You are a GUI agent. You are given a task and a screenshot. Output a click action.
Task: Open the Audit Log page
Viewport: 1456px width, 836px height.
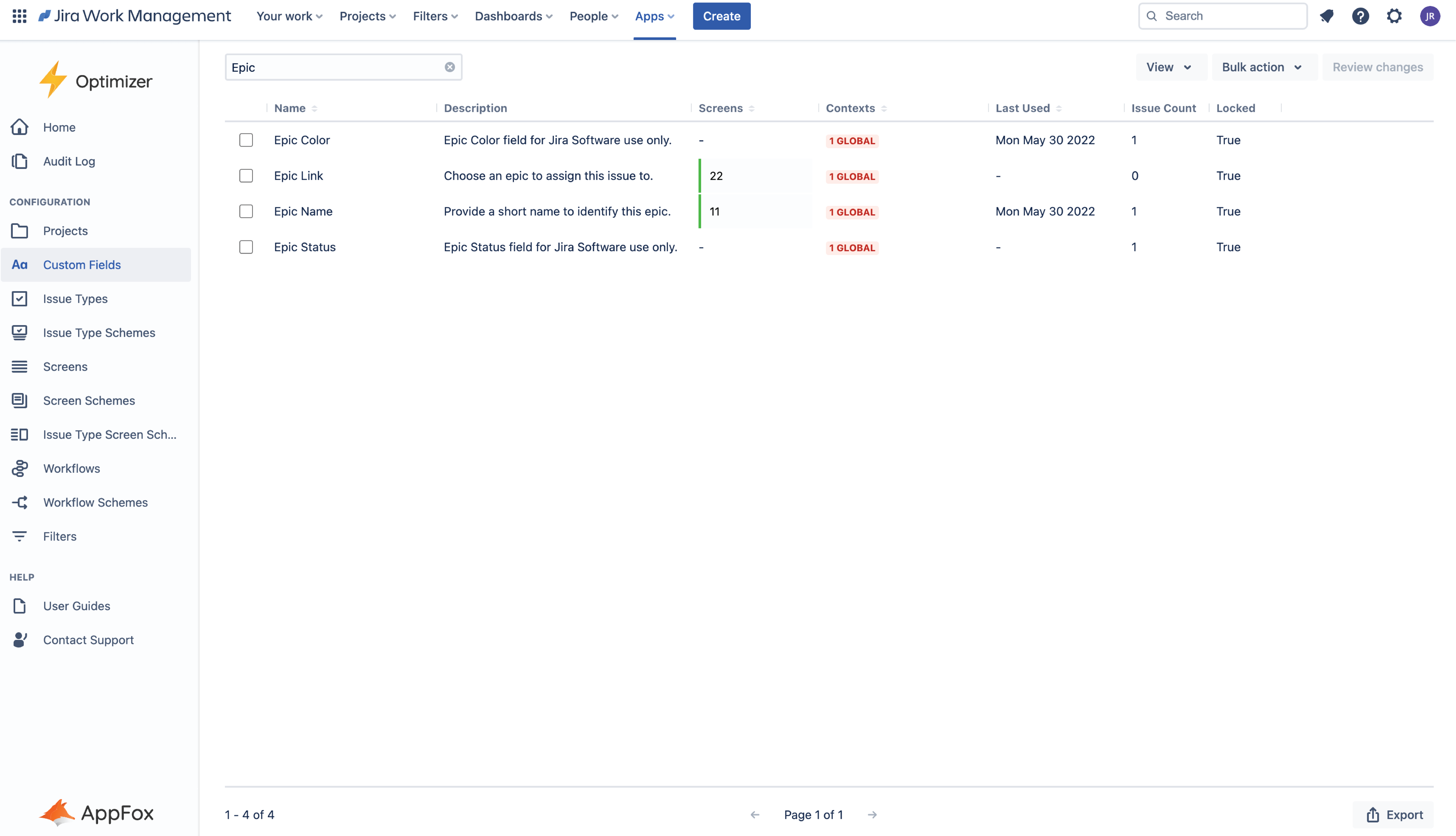[69, 161]
